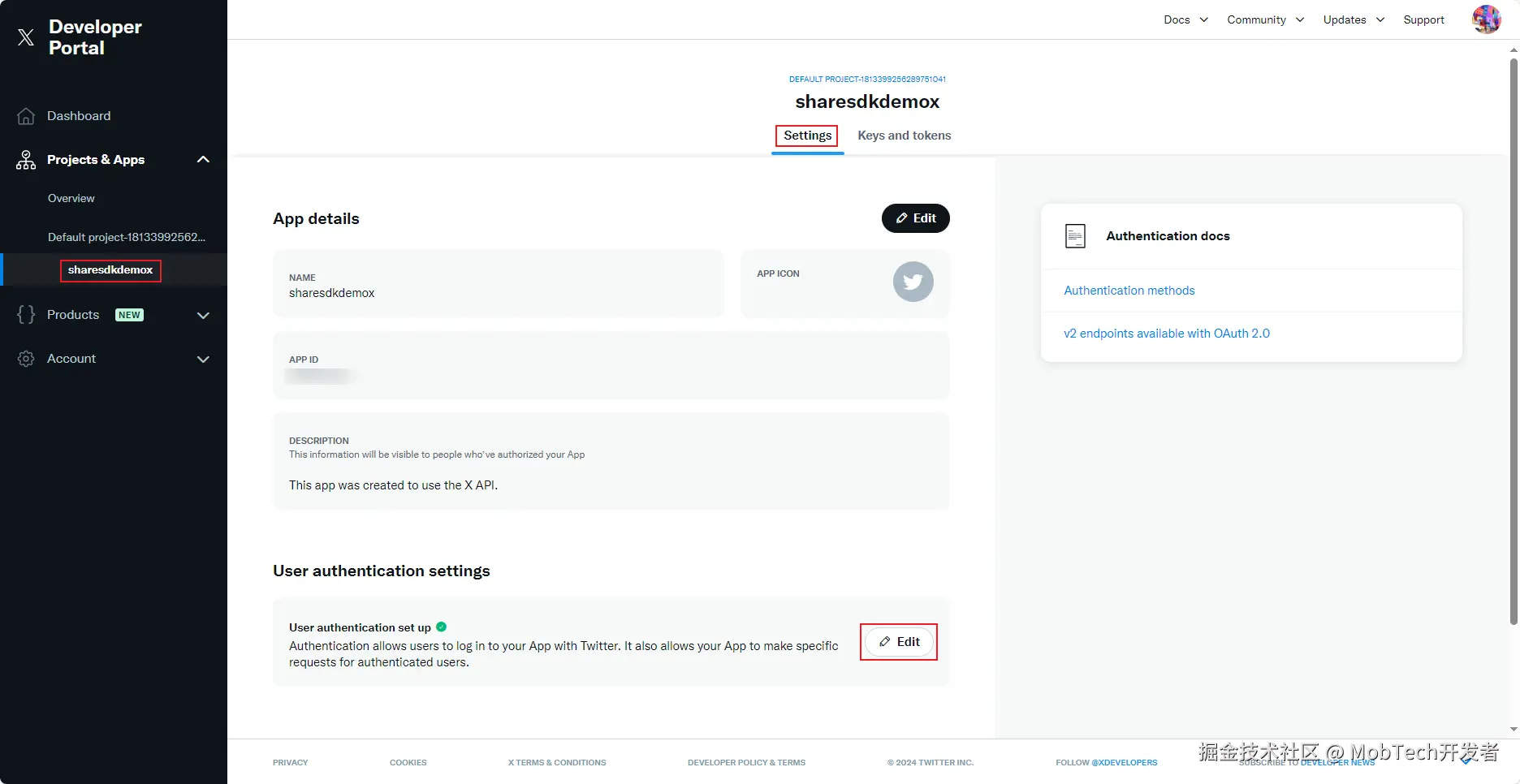The image size is (1520, 784).
Task: Open the Dashboard home icon
Action: point(26,116)
